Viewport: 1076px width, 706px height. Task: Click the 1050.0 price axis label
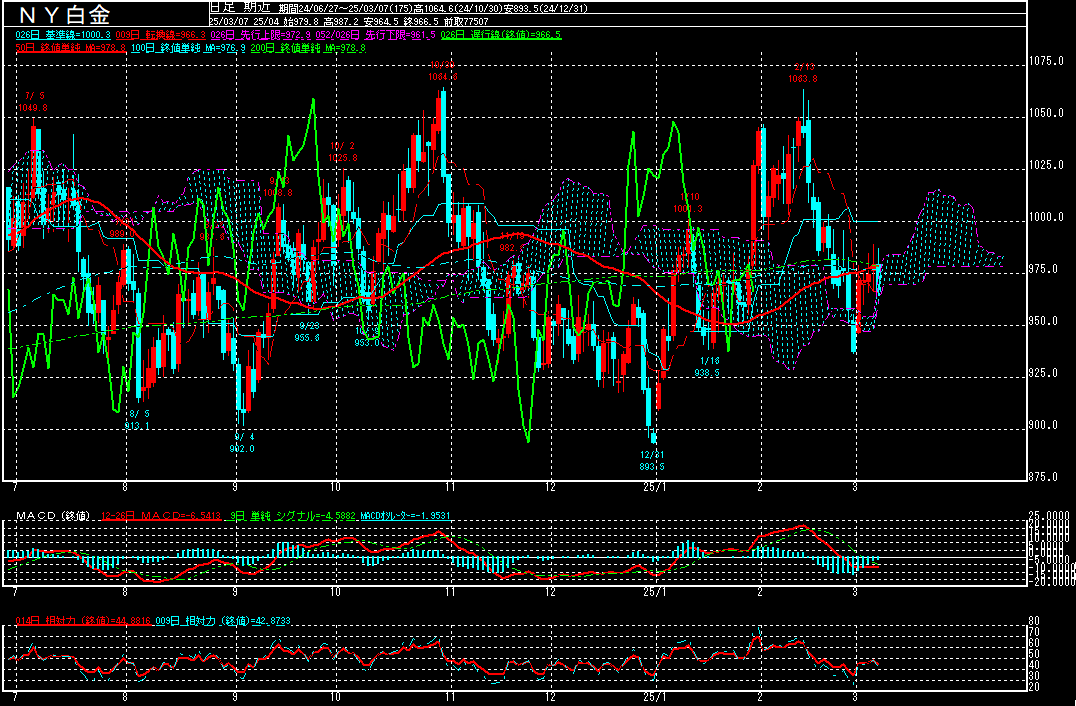tap(1046, 113)
